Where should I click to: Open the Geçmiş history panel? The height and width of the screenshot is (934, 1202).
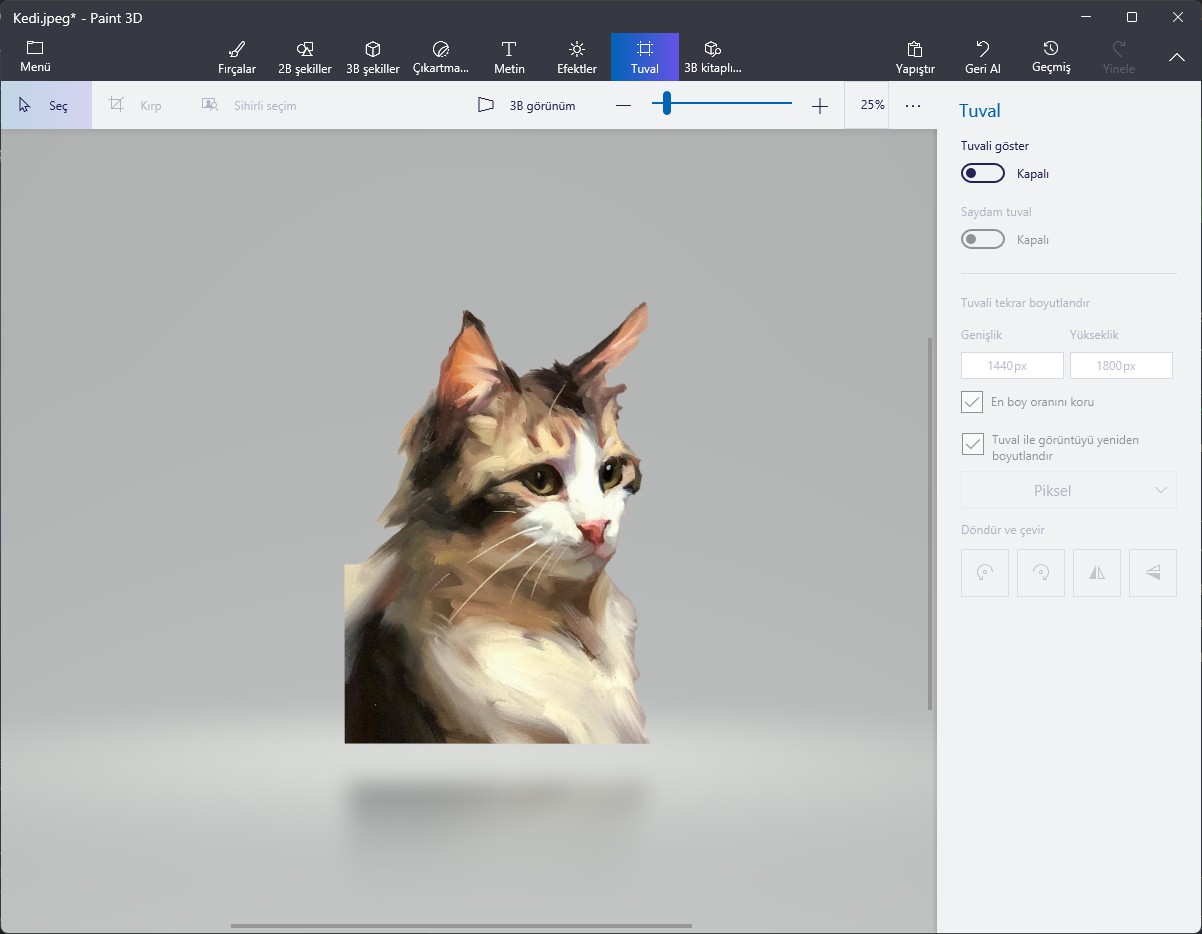tap(1051, 57)
